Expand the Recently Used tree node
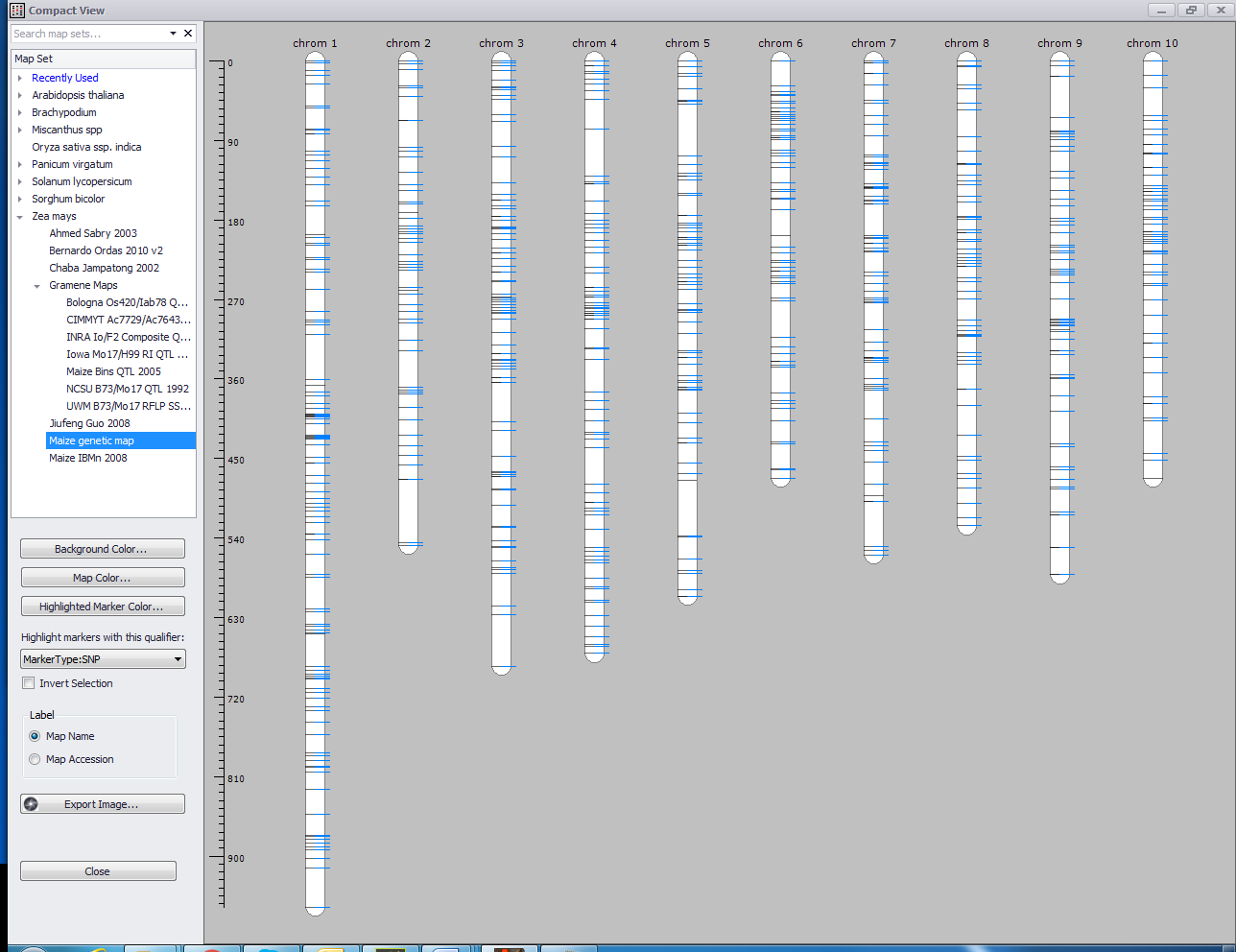Viewport: 1236px width, 952px height. [x=20, y=78]
